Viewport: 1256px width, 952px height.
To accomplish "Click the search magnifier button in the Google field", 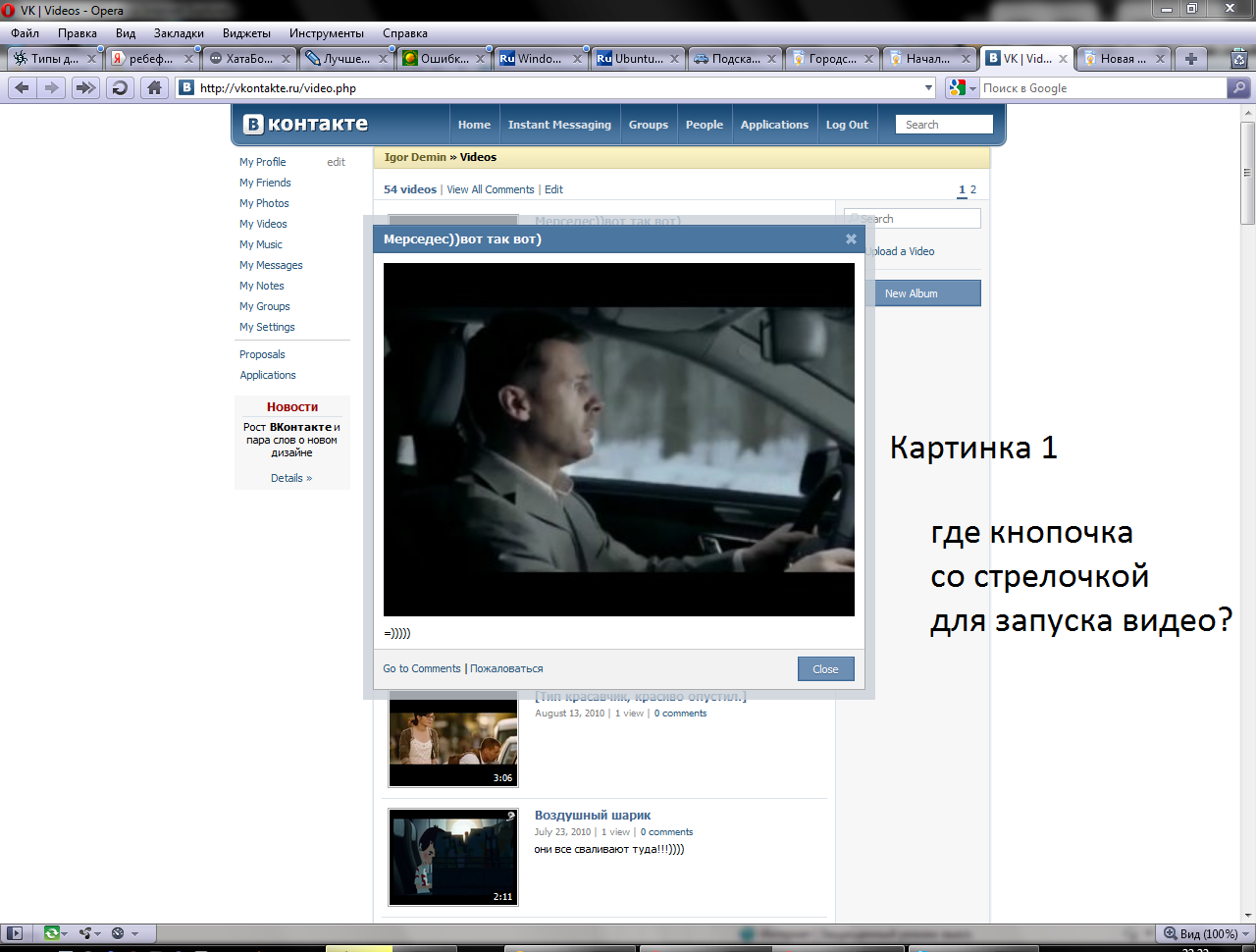I will pos(1239,88).
